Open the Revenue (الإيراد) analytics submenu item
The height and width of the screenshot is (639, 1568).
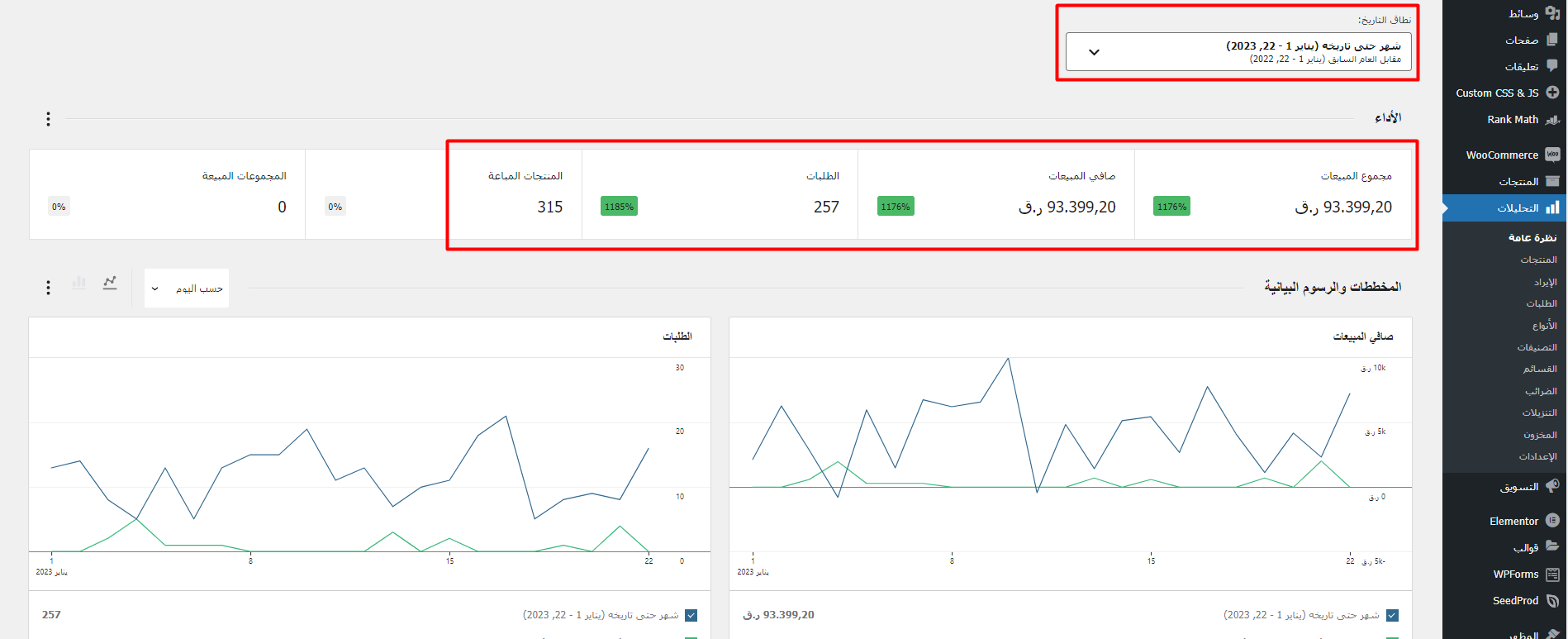tap(1545, 282)
